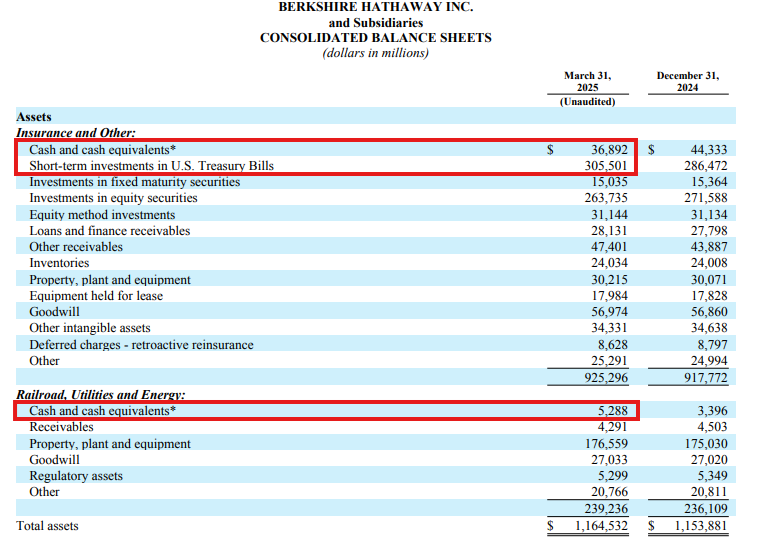Select the Regulatory assets row label
The width and height of the screenshot is (759, 540).
coord(75,476)
